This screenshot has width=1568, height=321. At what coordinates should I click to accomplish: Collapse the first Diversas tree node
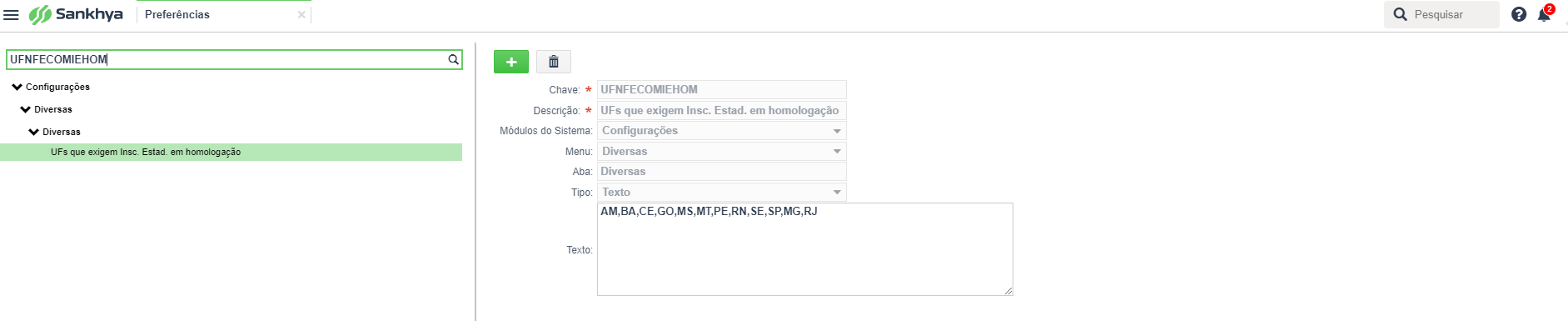(x=25, y=109)
